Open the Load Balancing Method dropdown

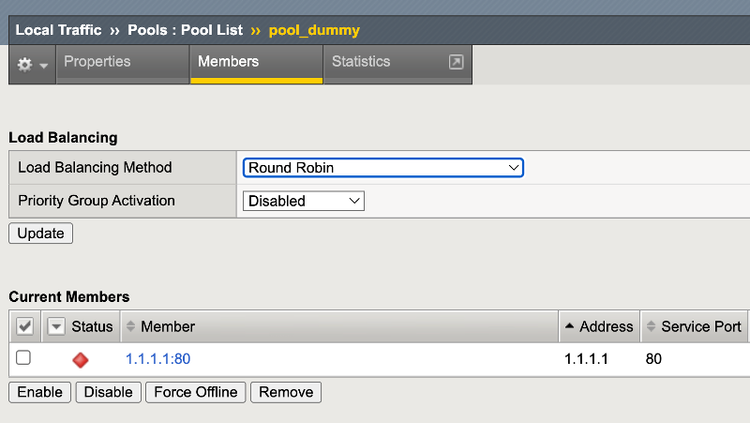pyautogui.click(x=384, y=168)
